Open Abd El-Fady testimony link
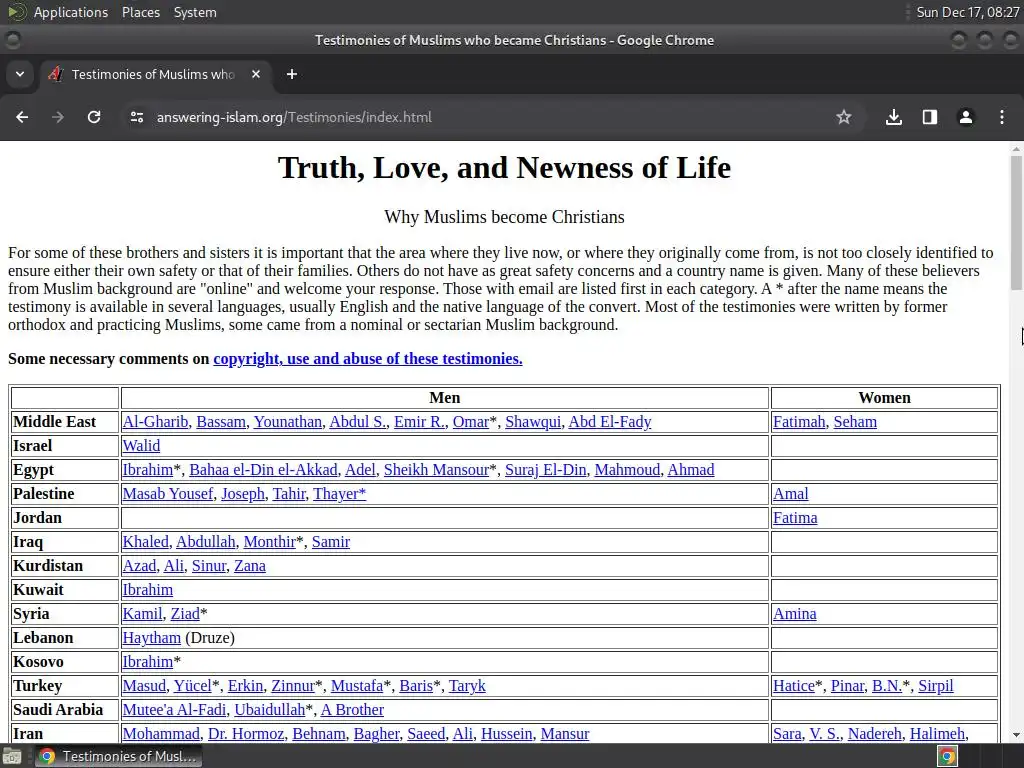The height and width of the screenshot is (768, 1024). (x=610, y=422)
